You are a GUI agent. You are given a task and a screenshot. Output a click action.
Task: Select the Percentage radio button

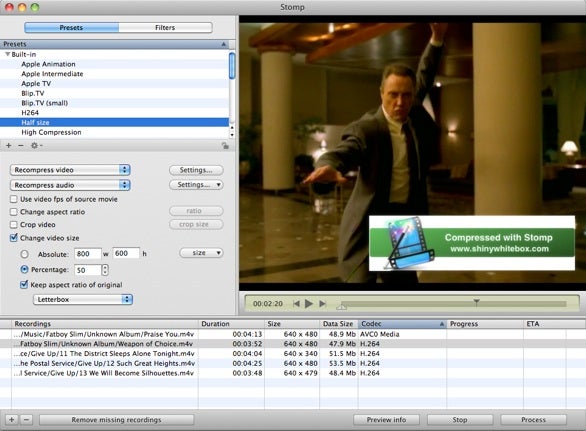click(x=25, y=270)
